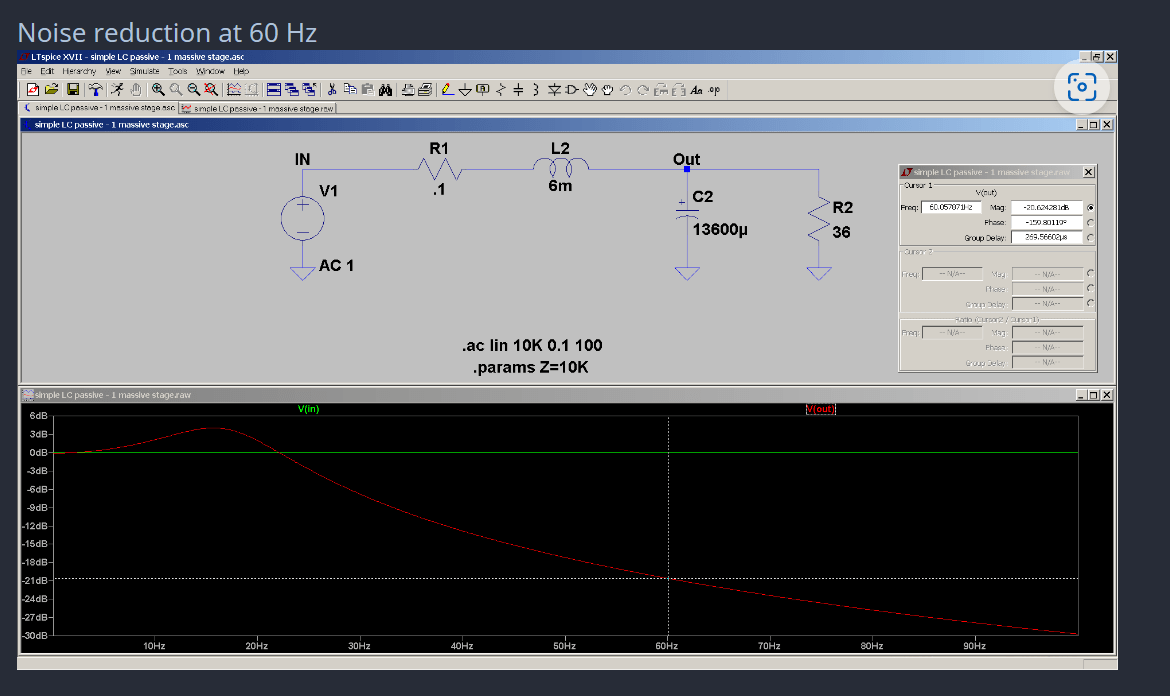Select the Resistor component tool

coord(501,90)
